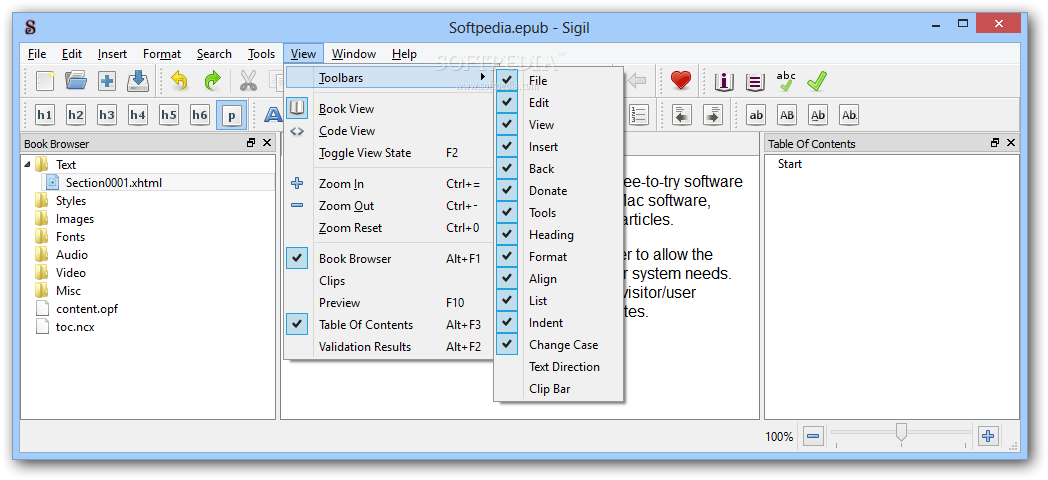Float the Table Of Contents panel
This screenshot has width=1048, height=480.
[995, 143]
